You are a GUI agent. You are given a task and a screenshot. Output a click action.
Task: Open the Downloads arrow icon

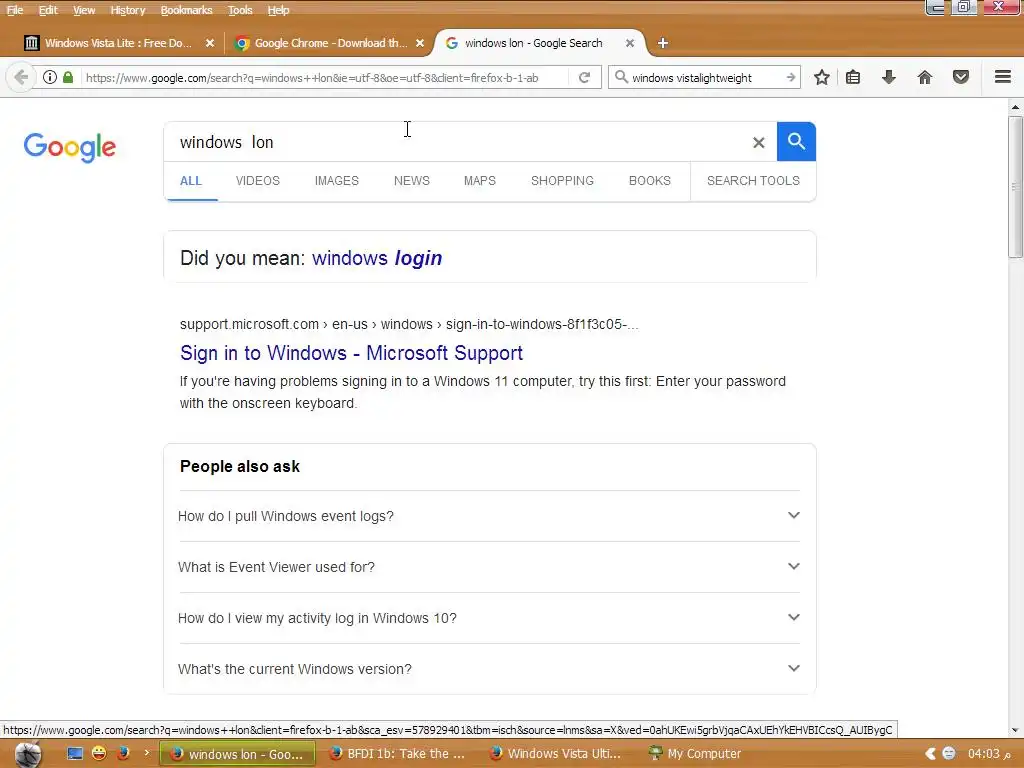point(888,78)
